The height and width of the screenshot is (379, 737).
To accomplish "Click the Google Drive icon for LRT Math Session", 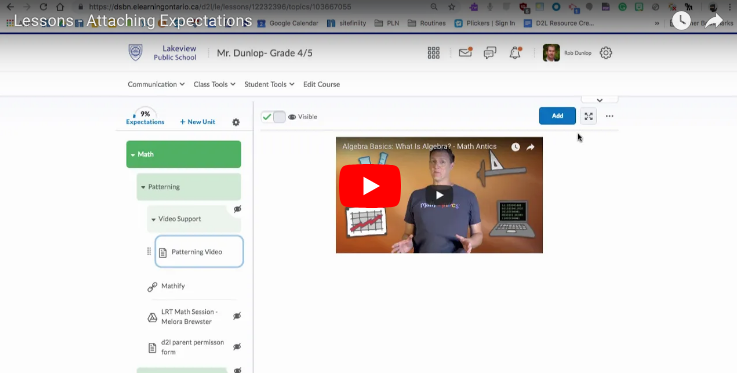I will [152, 317].
